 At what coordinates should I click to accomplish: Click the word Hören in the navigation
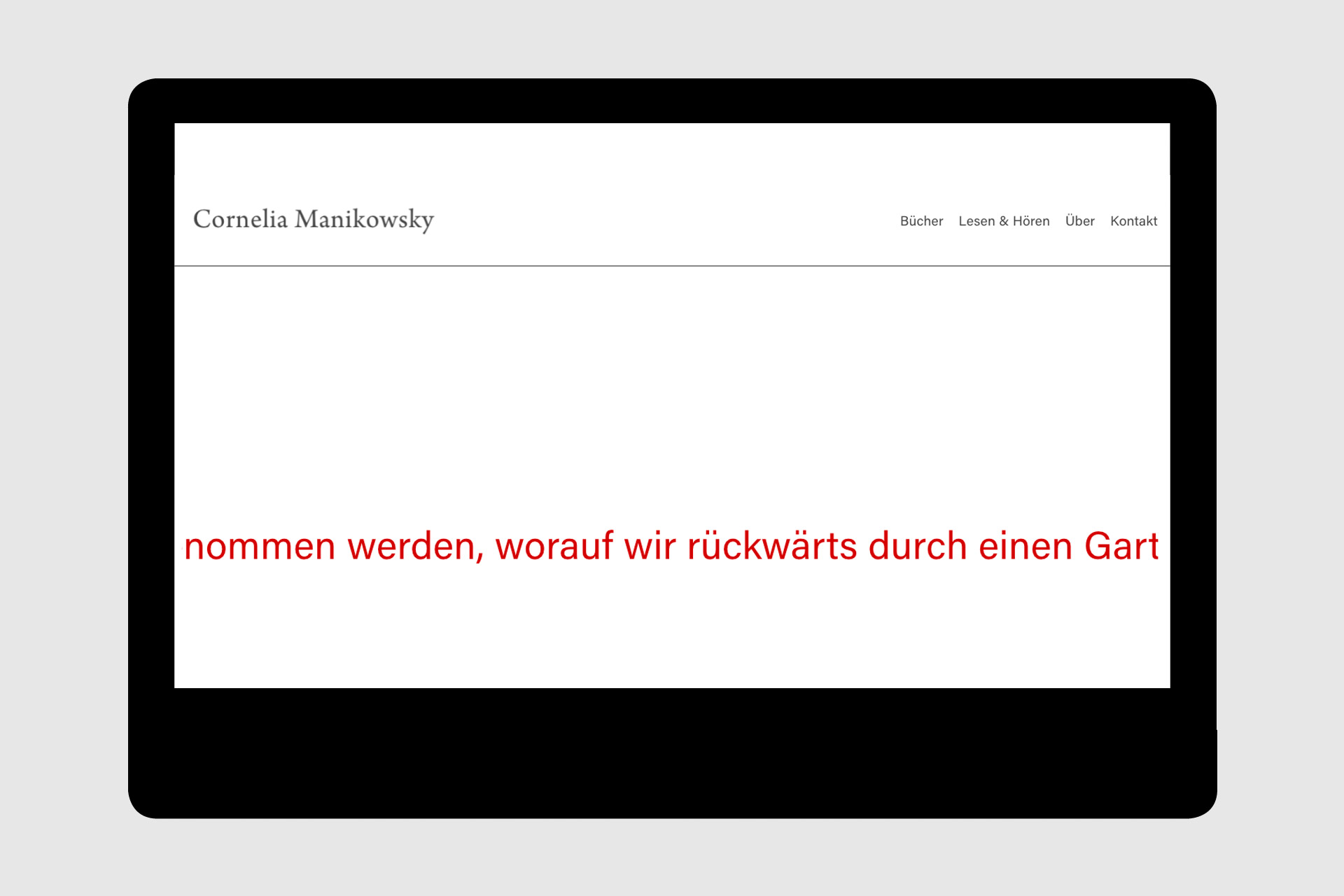(x=1031, y=221)
